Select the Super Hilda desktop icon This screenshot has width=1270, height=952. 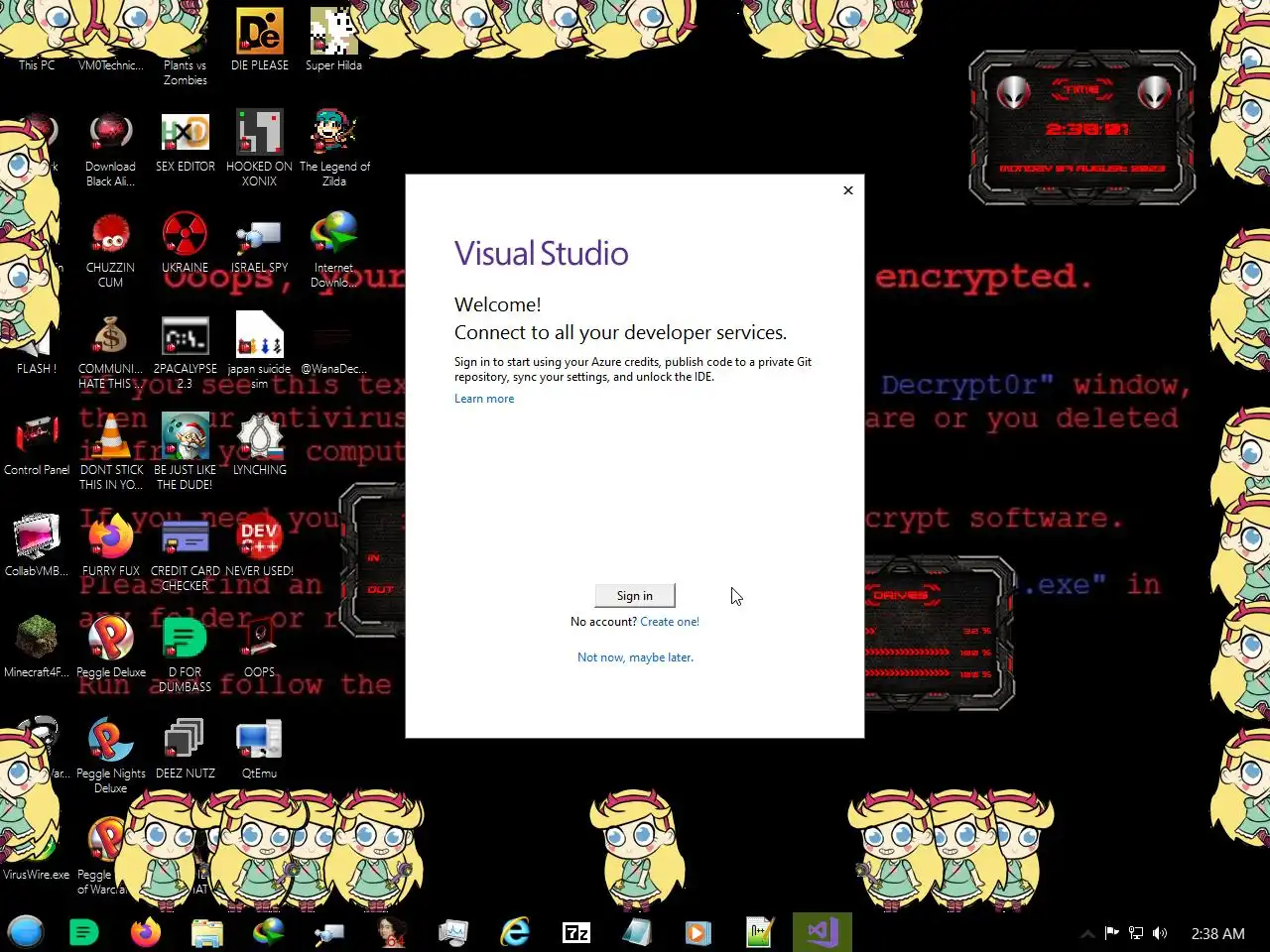(333, 40)
